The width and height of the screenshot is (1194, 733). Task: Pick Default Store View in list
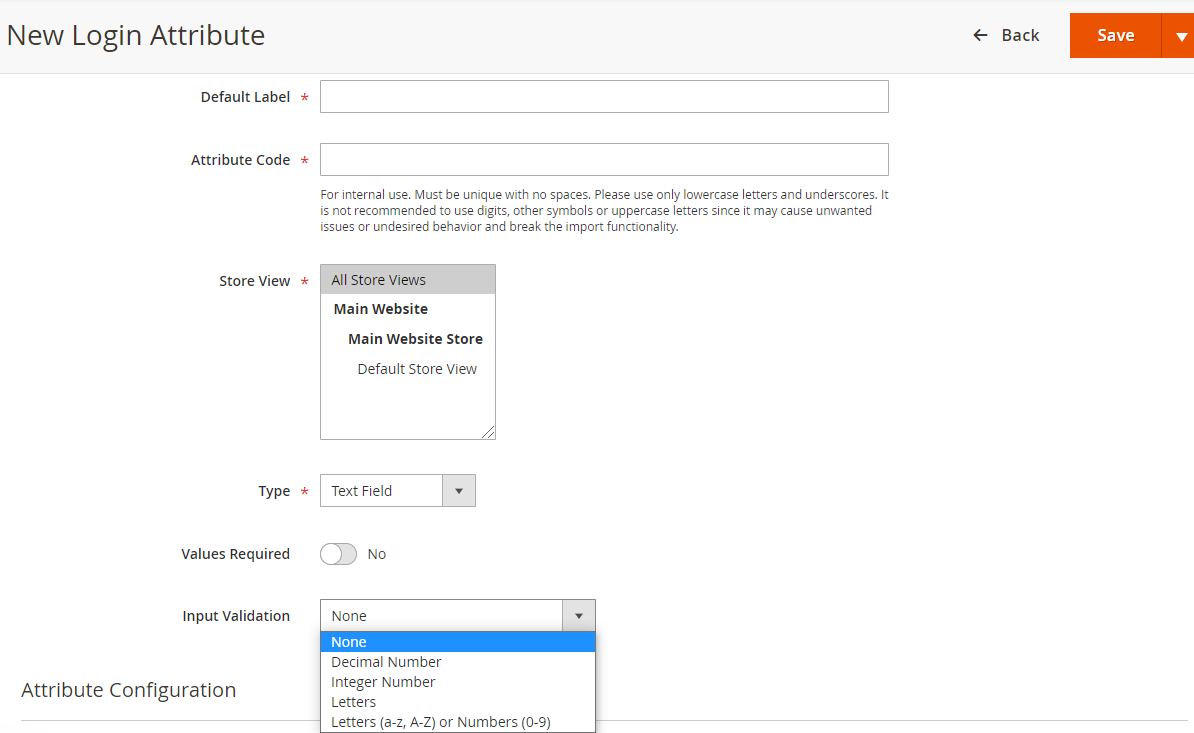pyautogui.click(x=417, y=369)
